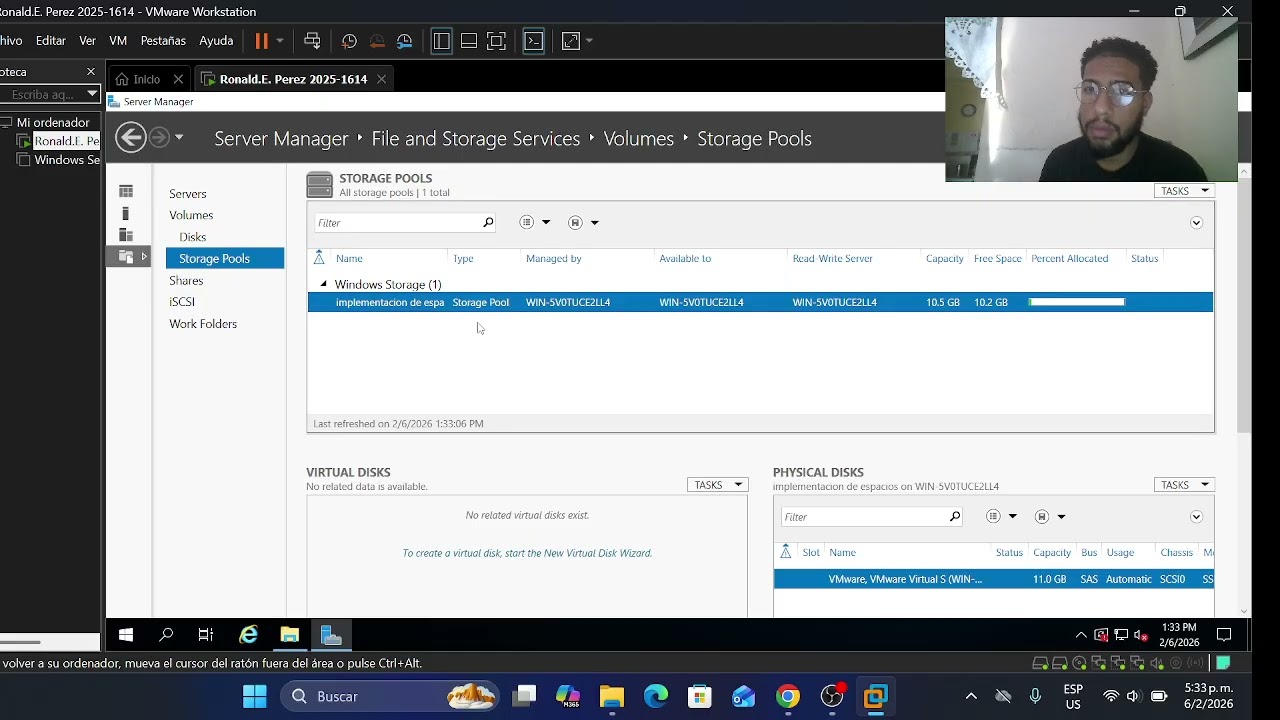Open File Explorer in guest taskbar

coord(289,635)
